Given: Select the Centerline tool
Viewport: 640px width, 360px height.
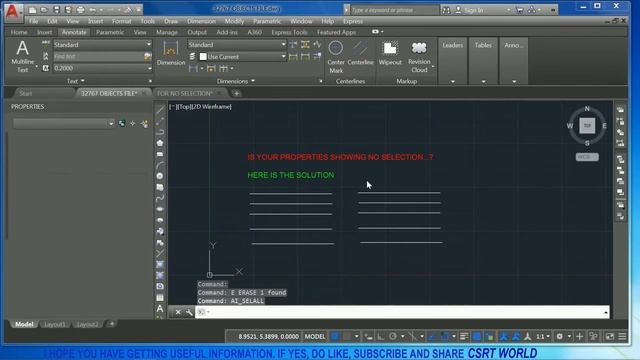Looking at the screenshot, I should [x=360, y=53].
